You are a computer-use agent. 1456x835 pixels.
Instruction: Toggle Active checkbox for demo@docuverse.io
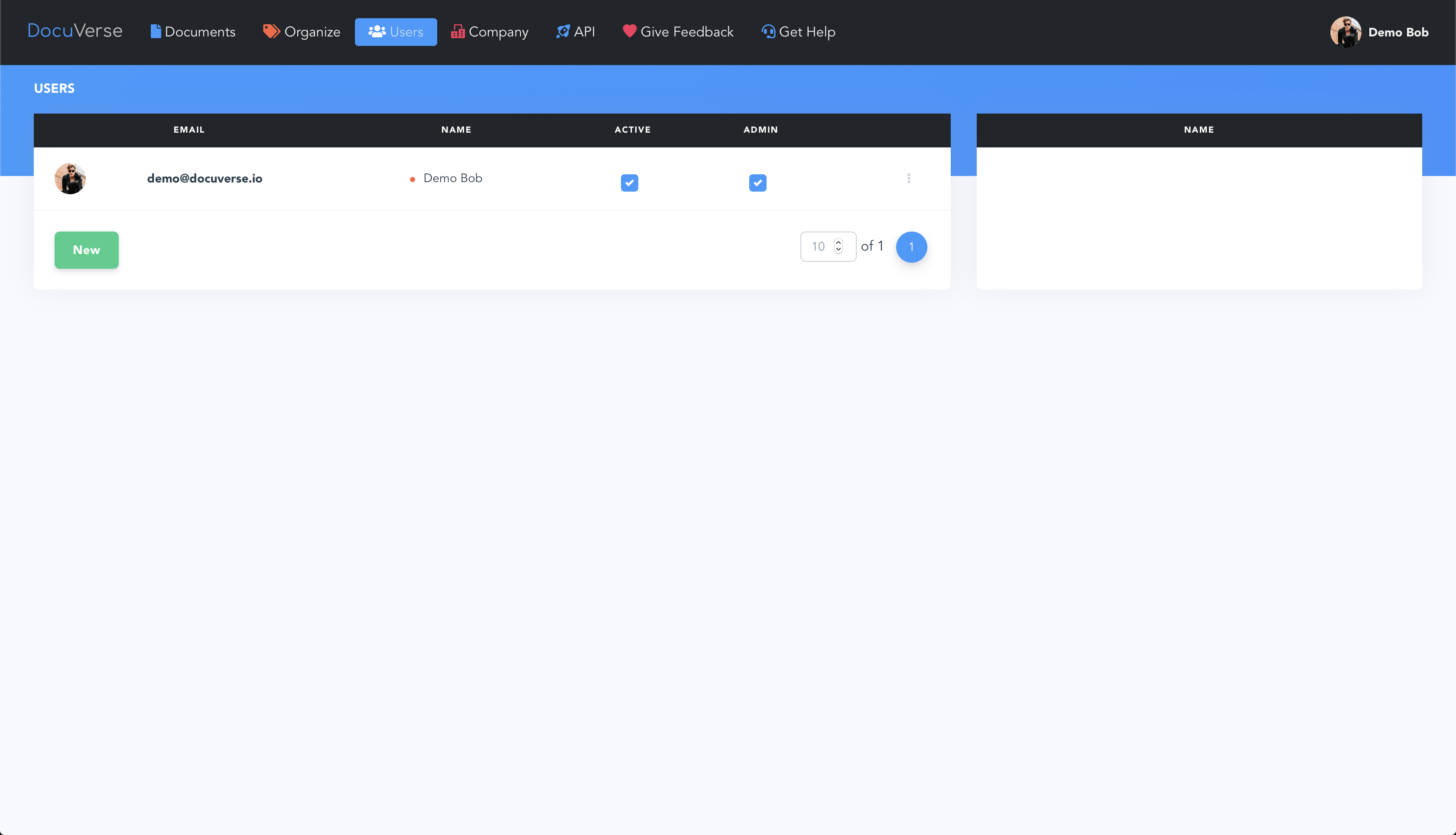629,183
